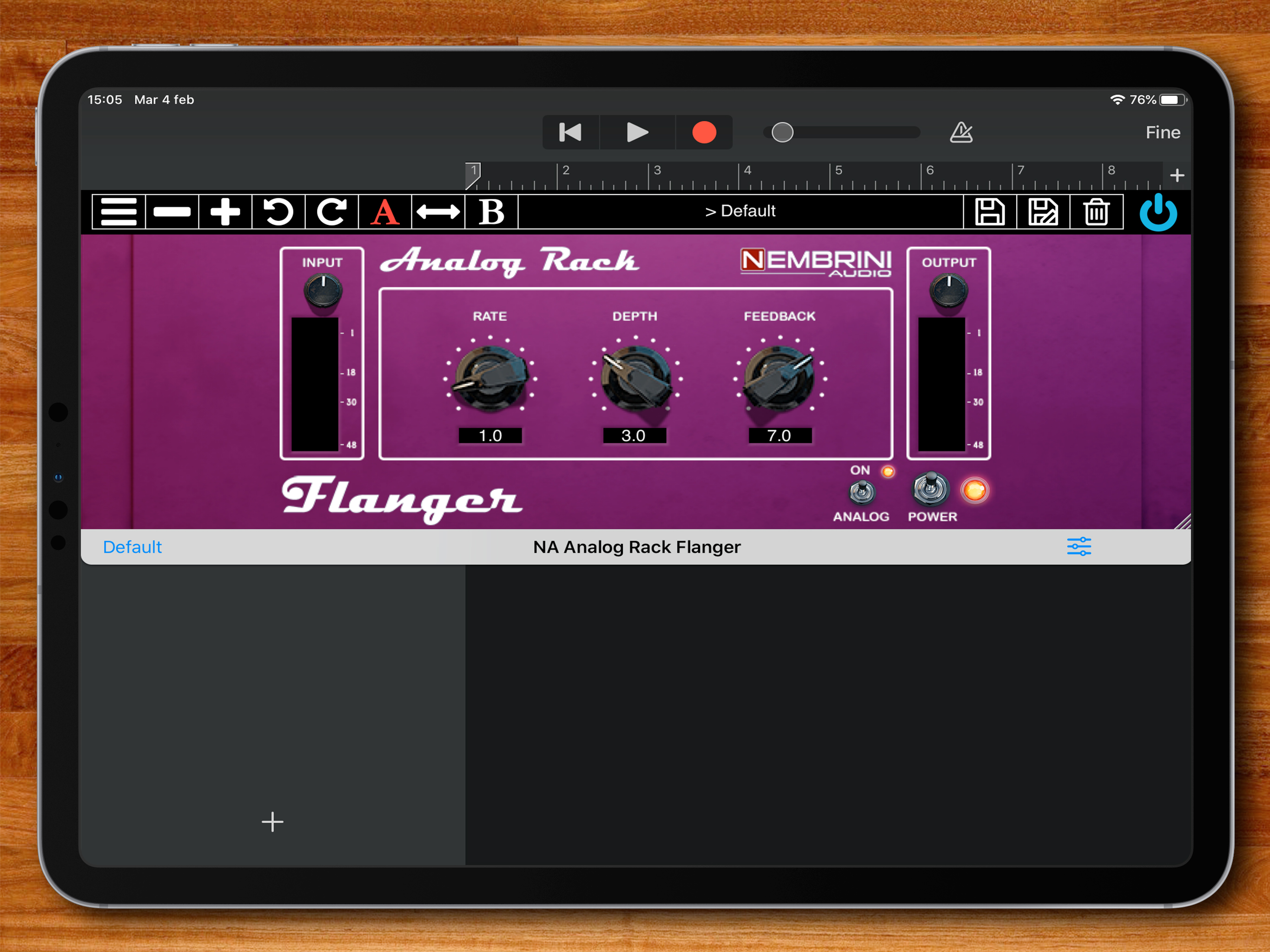Screen dimensions: 1270x952
Task: Select preset slot B
Action: coord(491,212)
